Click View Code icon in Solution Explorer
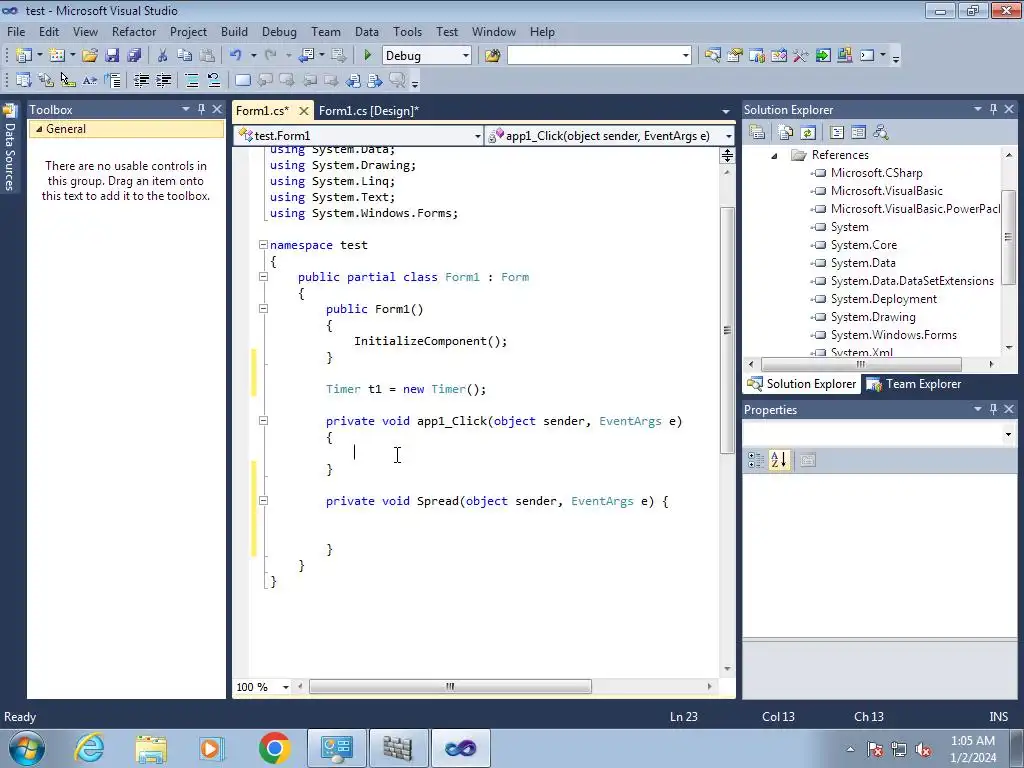The image size is (1024, 768). pyautogui.click(x=837, y=133)
